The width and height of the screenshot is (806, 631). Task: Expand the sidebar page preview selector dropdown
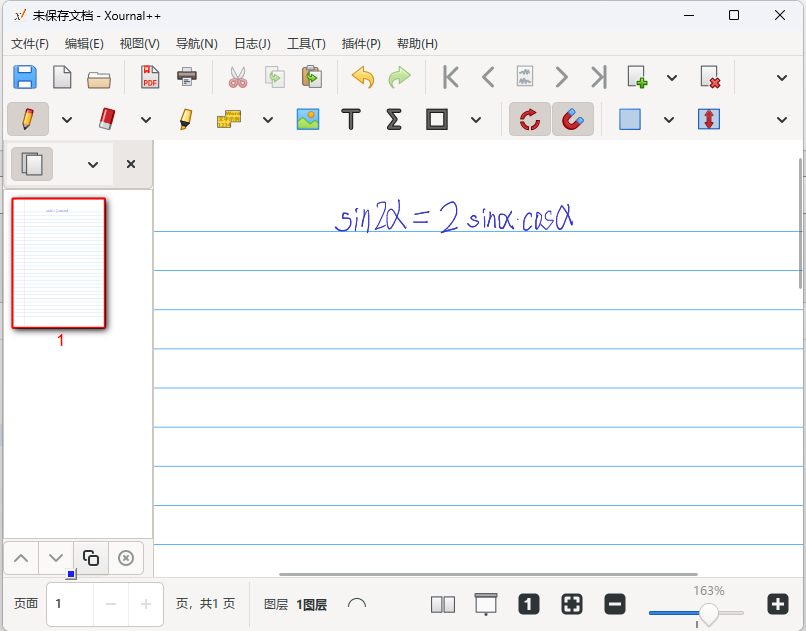tap(93, 164)
